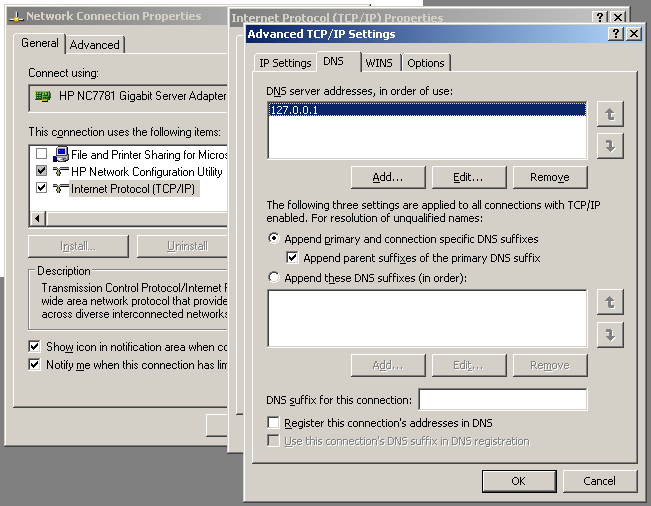Select Append these DNS suffixes radio option
Screen dimensions: 651x506
(x=274, y=278)
